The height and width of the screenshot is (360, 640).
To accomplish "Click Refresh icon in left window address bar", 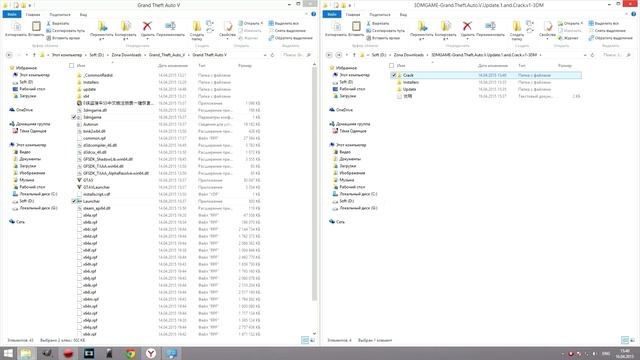I will tap(273, 55).
